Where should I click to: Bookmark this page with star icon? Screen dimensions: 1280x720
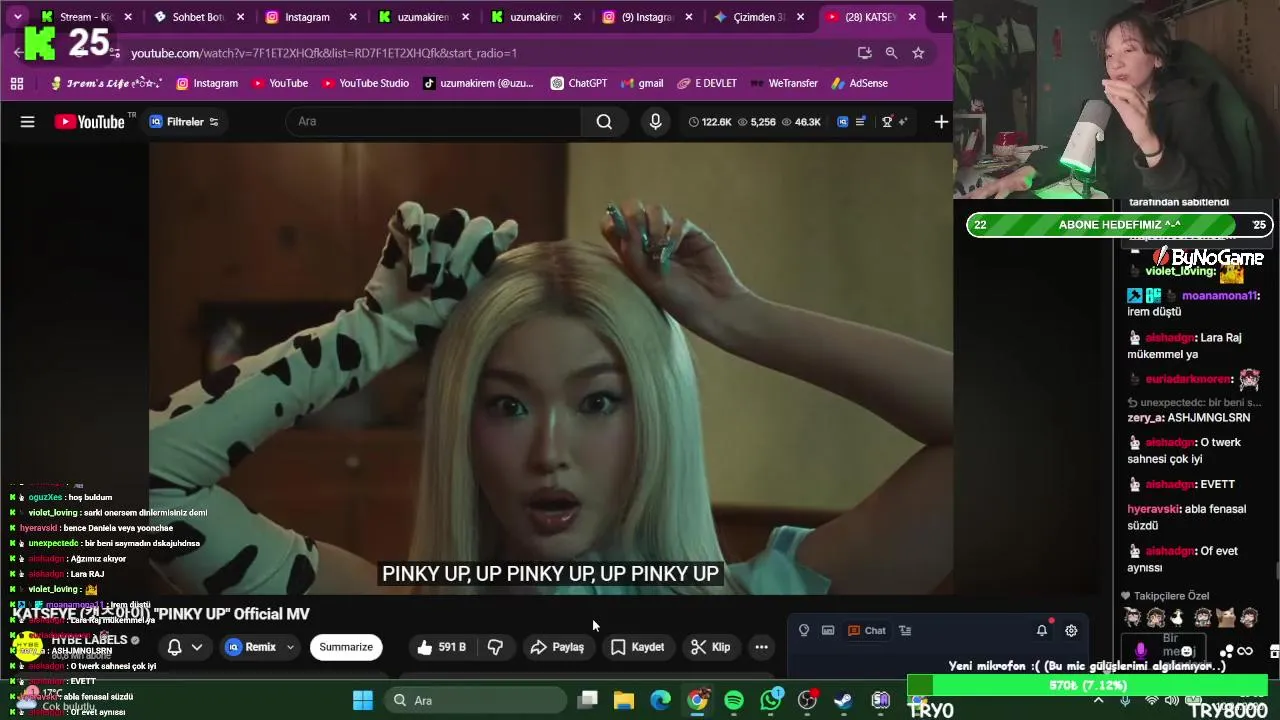[x=918, y=53]
